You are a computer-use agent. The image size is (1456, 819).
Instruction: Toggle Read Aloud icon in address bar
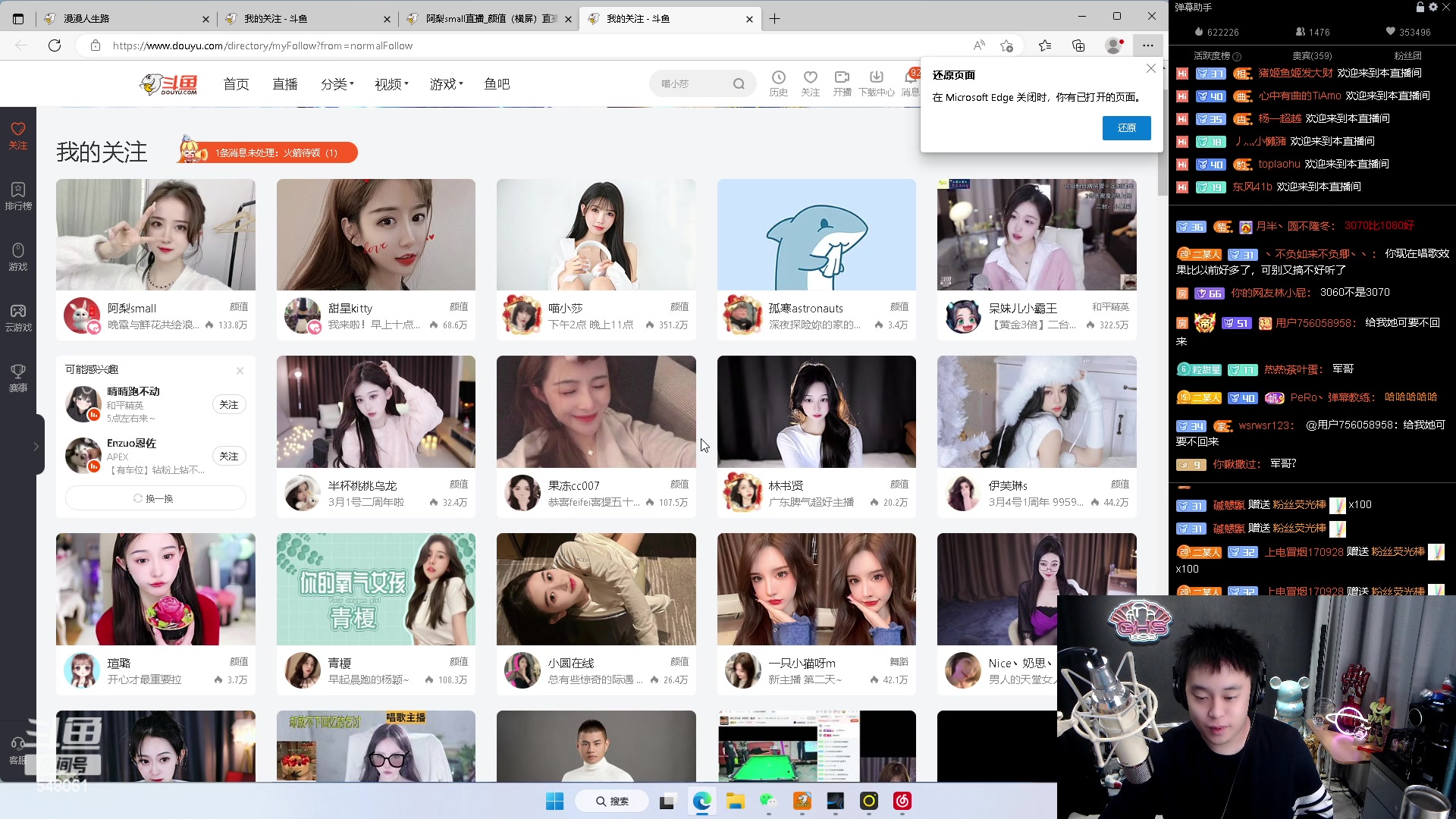tap(979, 45)
